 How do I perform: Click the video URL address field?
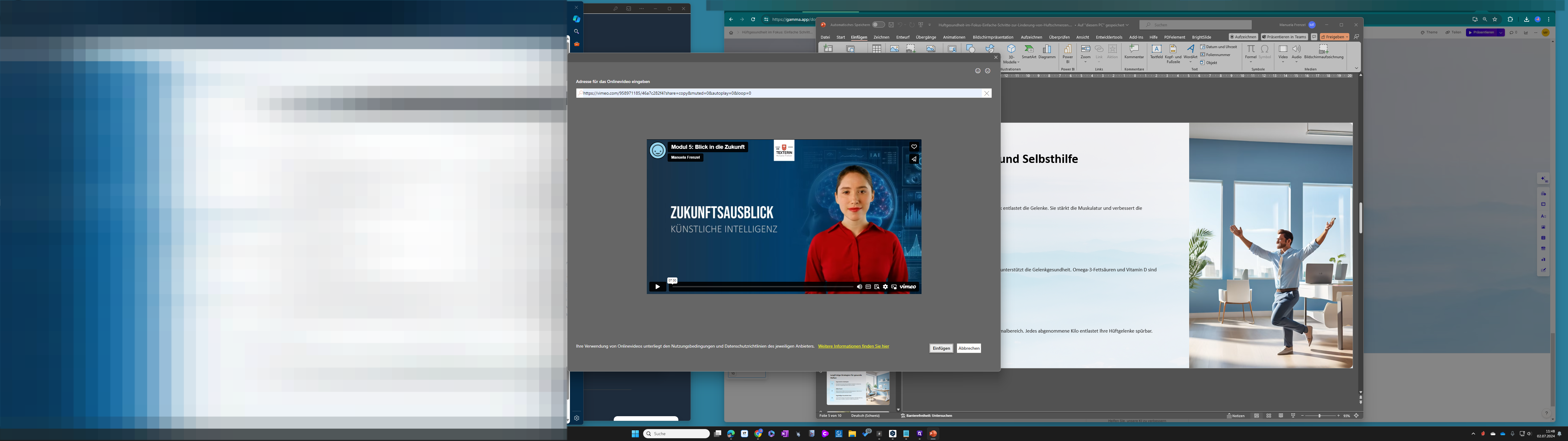(x=779, y=93)
